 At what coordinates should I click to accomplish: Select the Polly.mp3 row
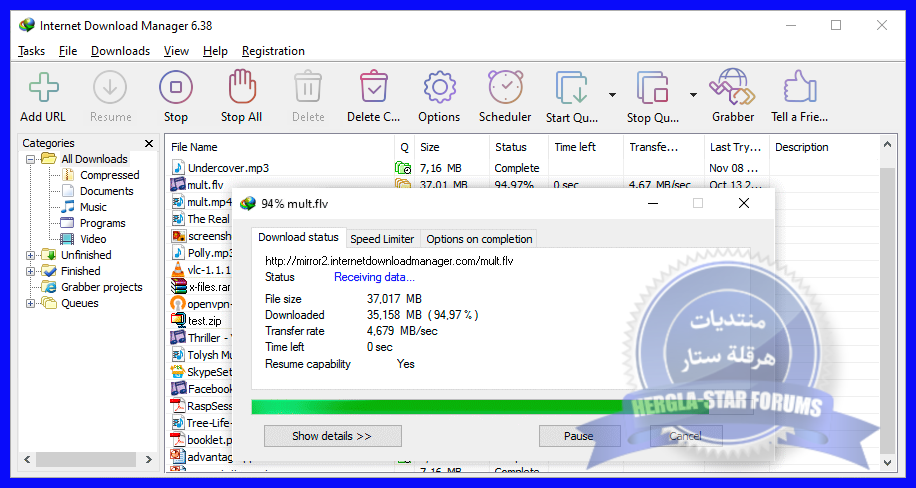pos(202,253)
